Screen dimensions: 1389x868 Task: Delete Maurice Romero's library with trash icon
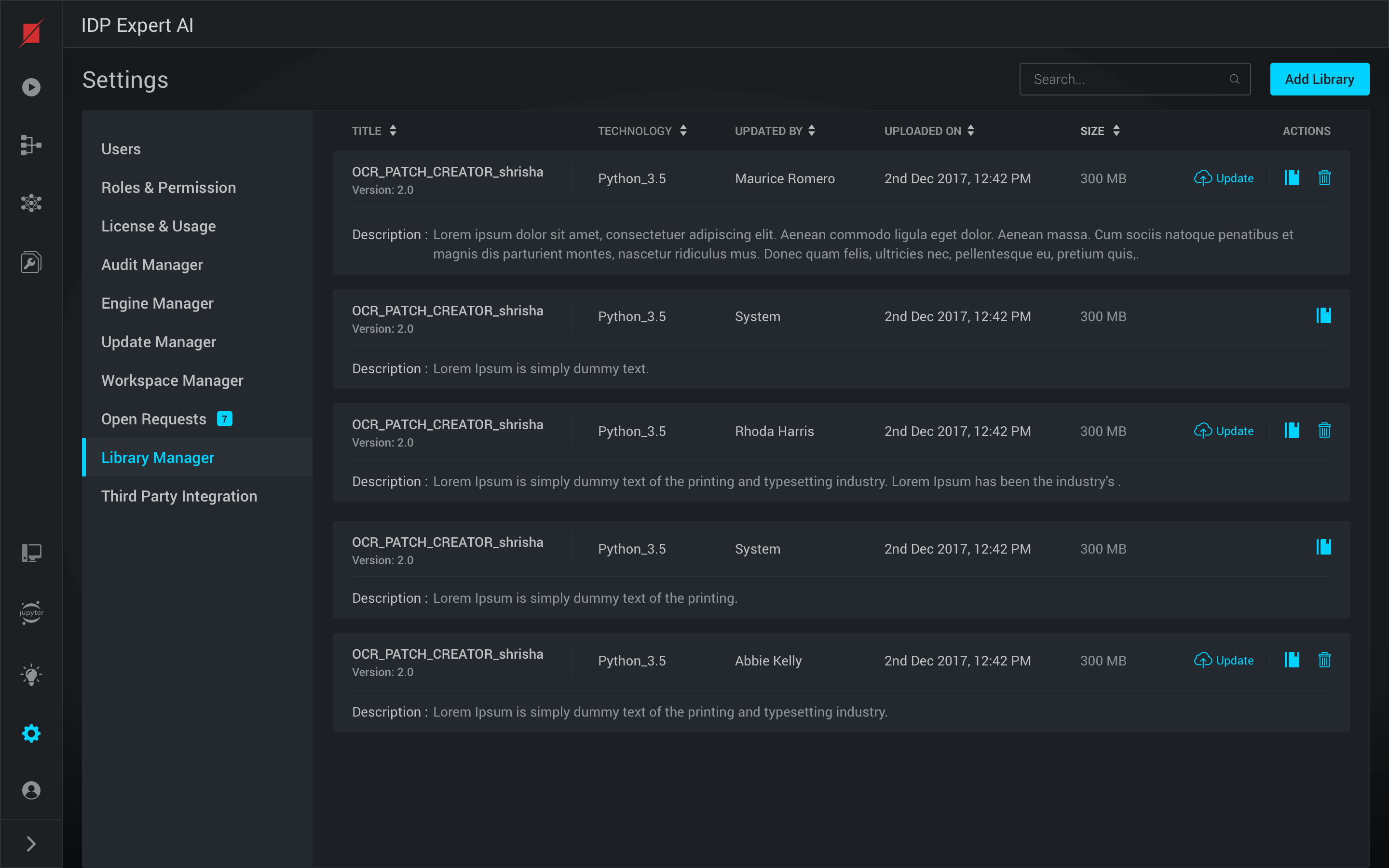[x=1324, y=178]
